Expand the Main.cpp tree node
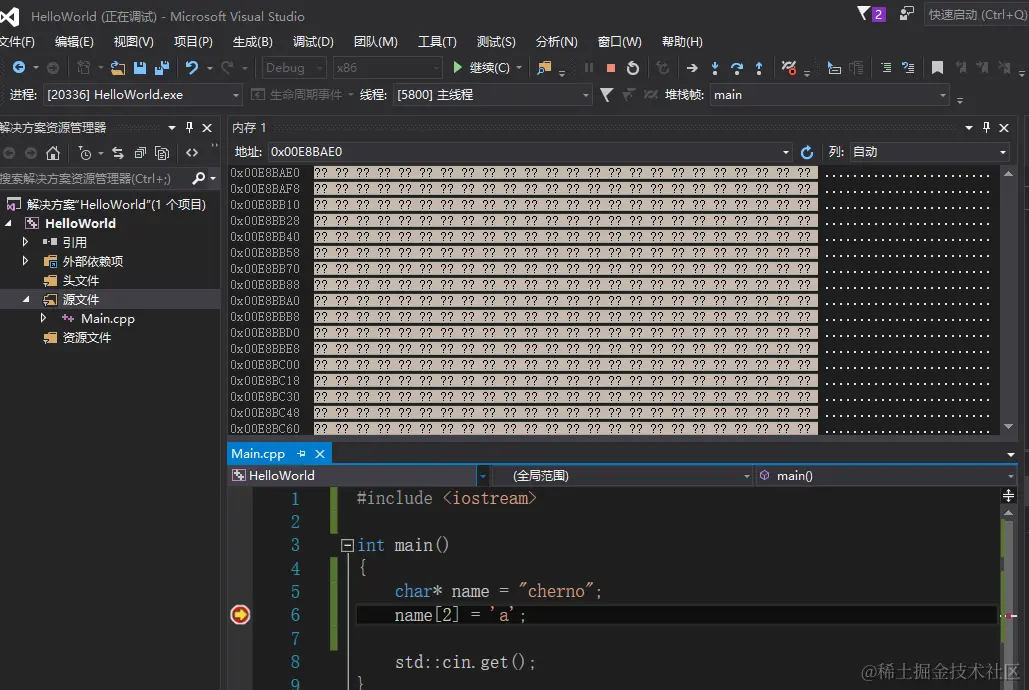The height and width of the screenshot is (690, 1029). (43, 318)
